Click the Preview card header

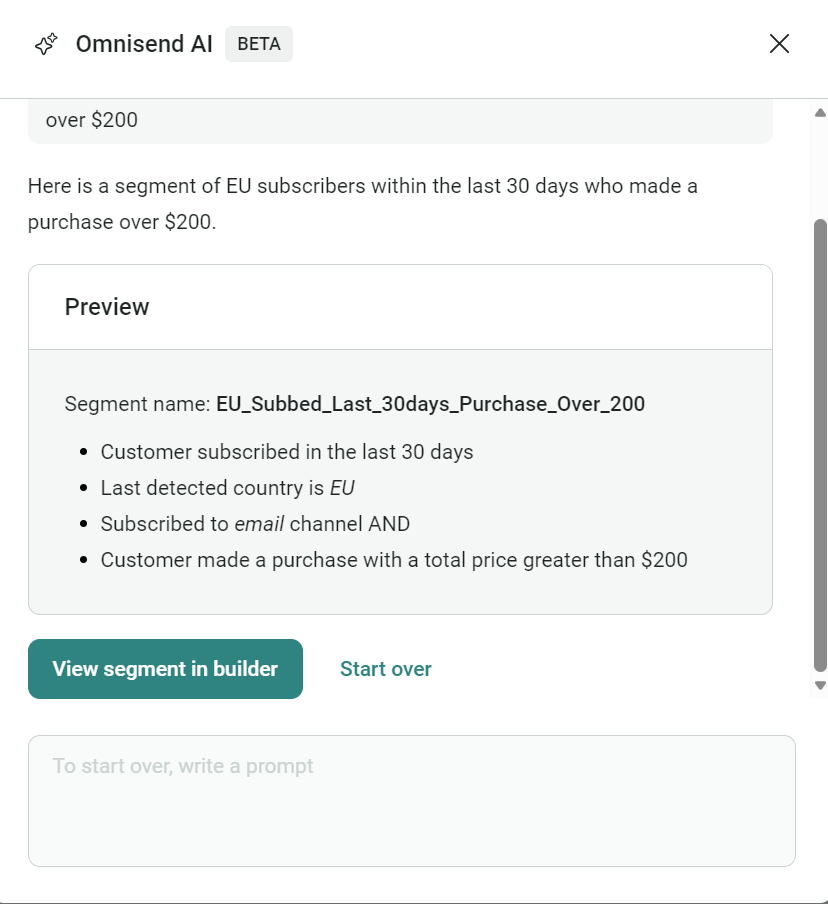[x=107, y=307]
